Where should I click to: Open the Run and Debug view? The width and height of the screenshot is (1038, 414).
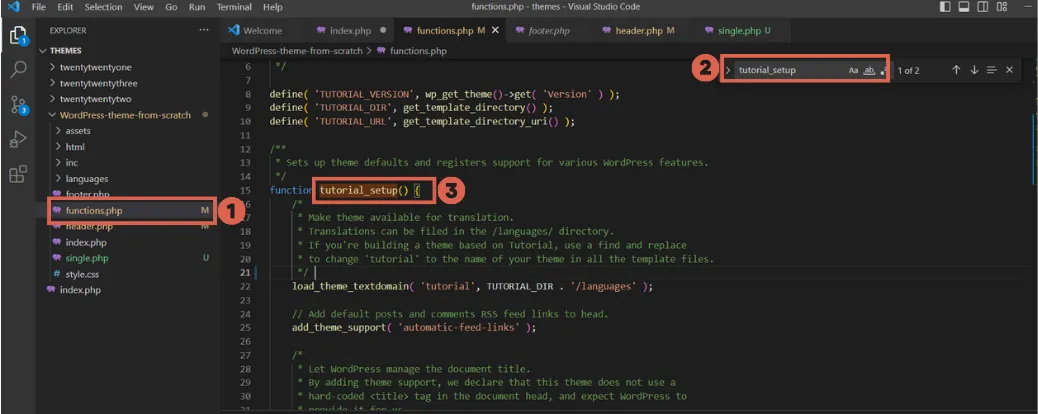18,140
